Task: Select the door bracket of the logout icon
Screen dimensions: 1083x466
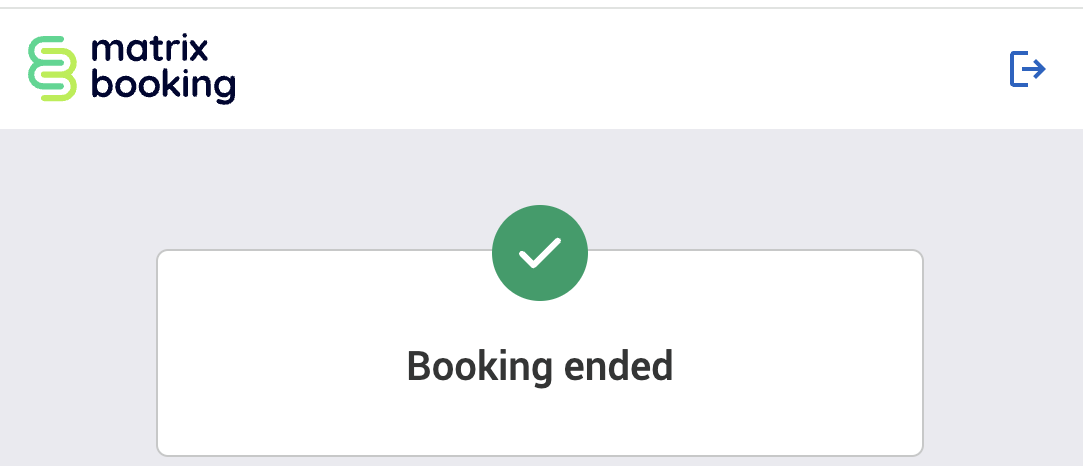Action: click(x=1017, y=69)
